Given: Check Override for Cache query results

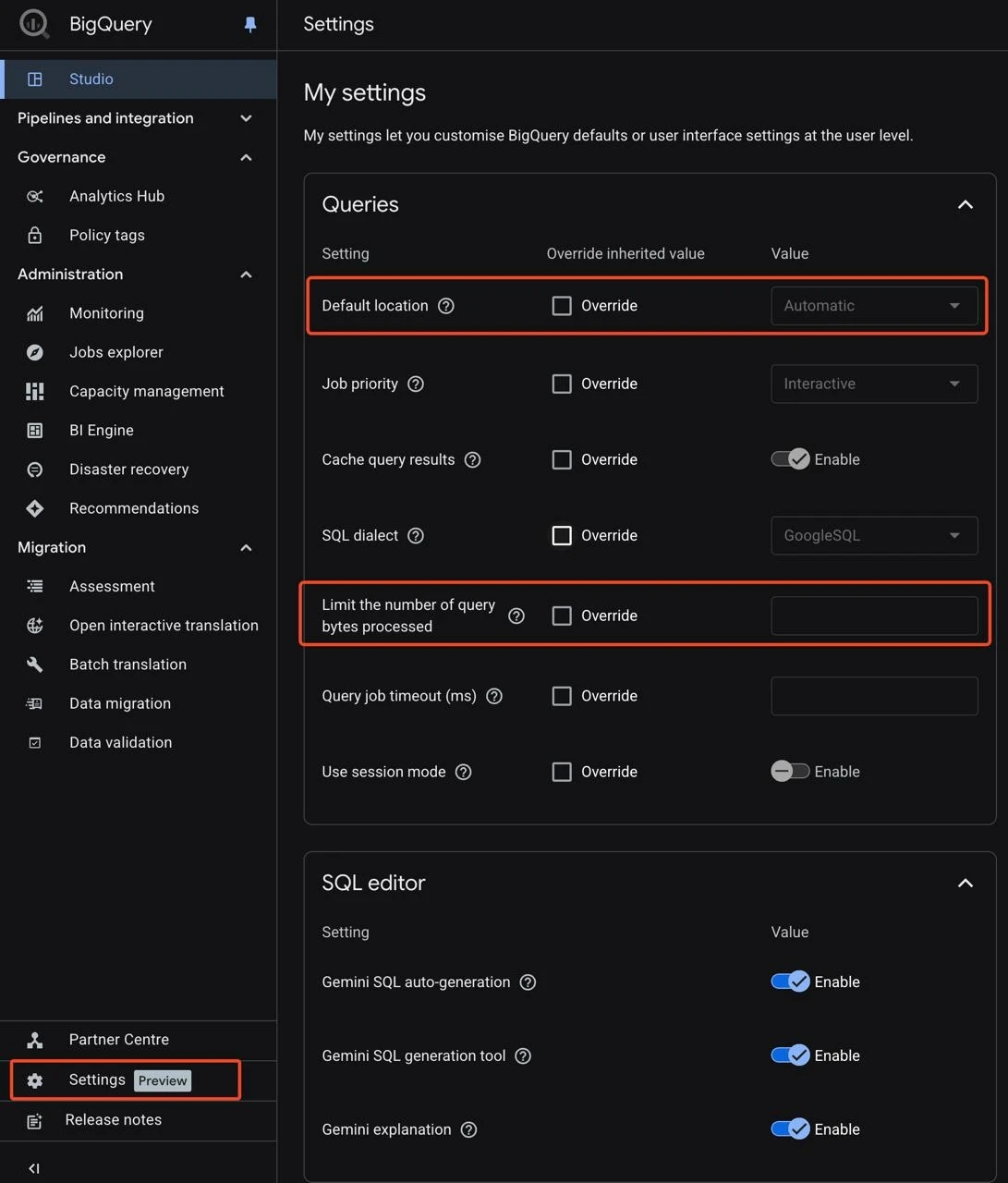Looking at the screenshot, I should 562,459.
